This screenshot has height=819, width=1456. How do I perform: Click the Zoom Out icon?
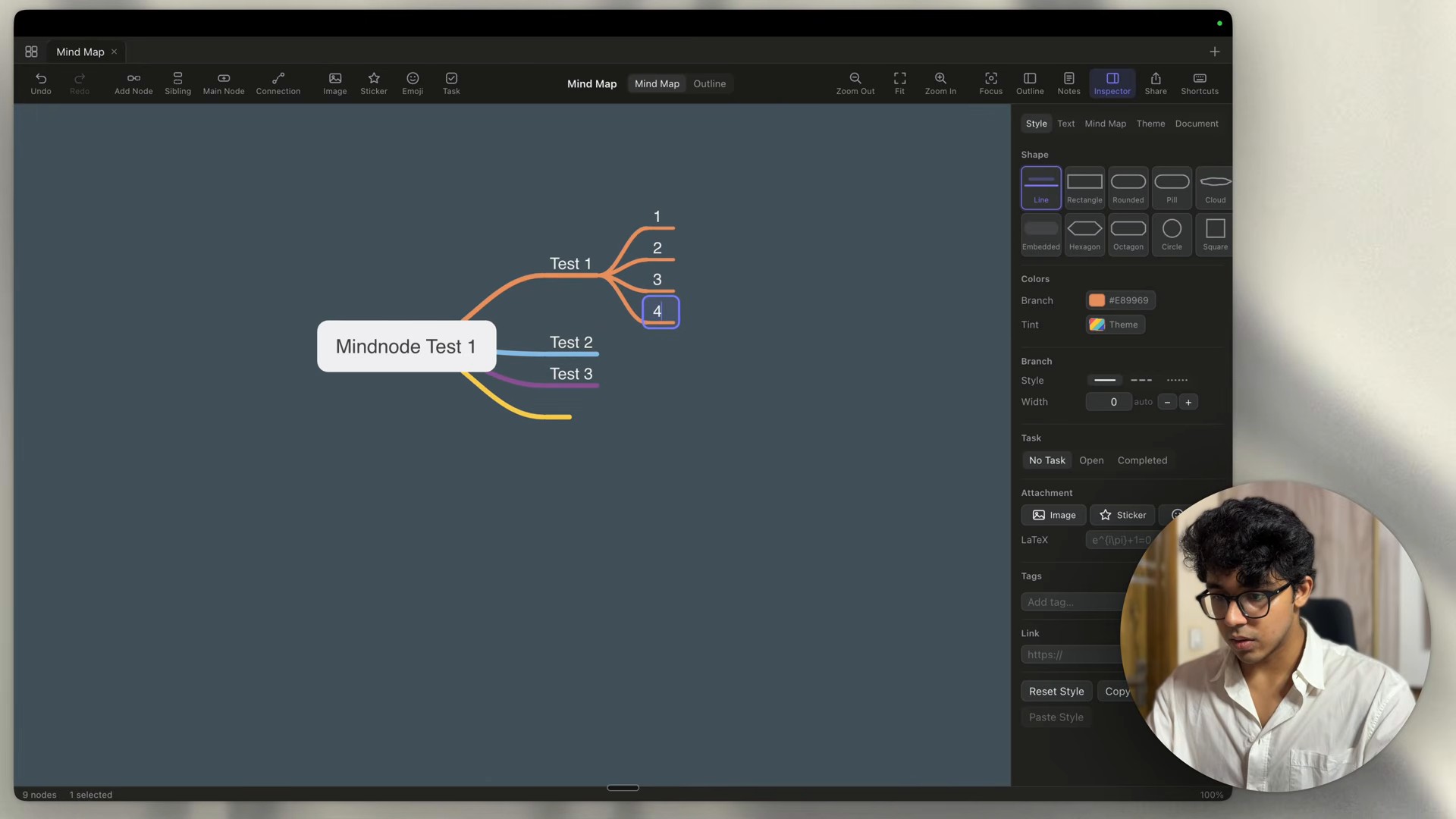855,83
